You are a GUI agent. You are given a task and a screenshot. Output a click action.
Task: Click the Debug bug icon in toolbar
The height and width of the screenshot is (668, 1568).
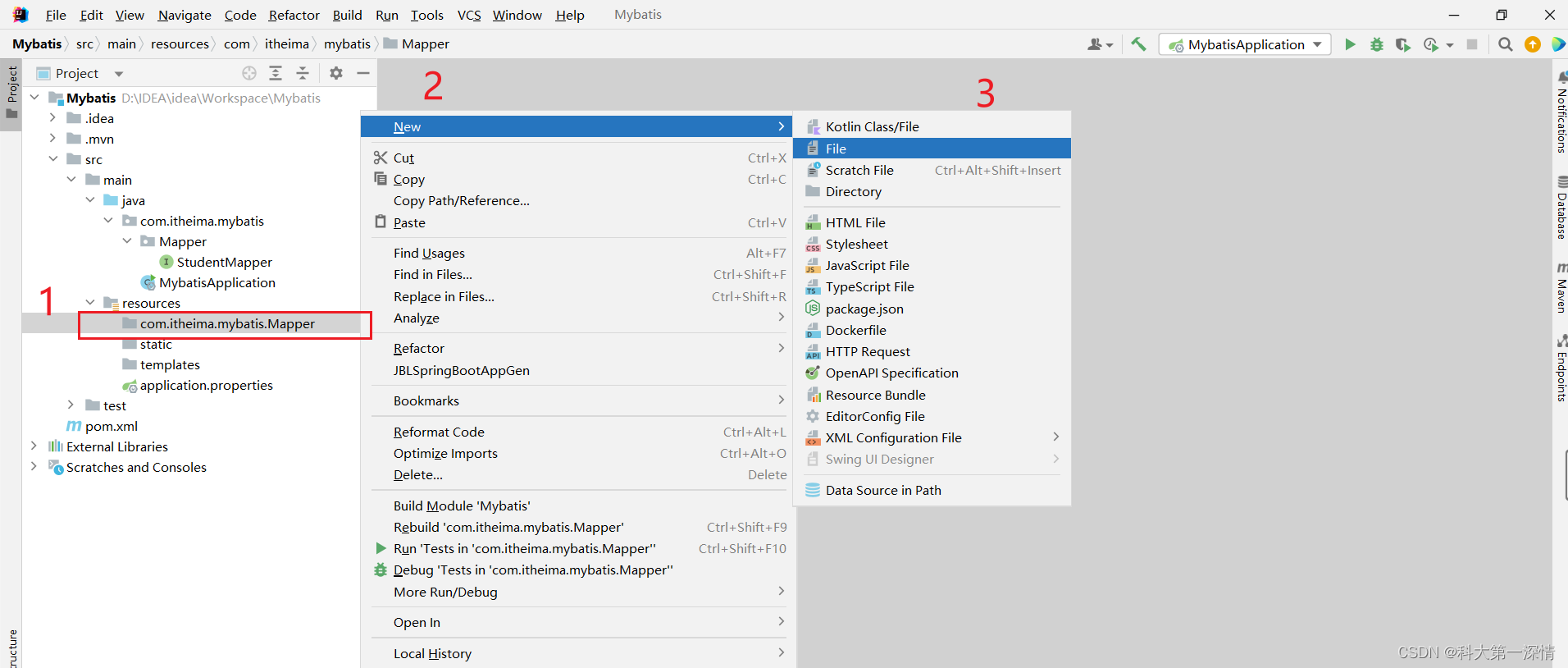(x=1377, y=44)
